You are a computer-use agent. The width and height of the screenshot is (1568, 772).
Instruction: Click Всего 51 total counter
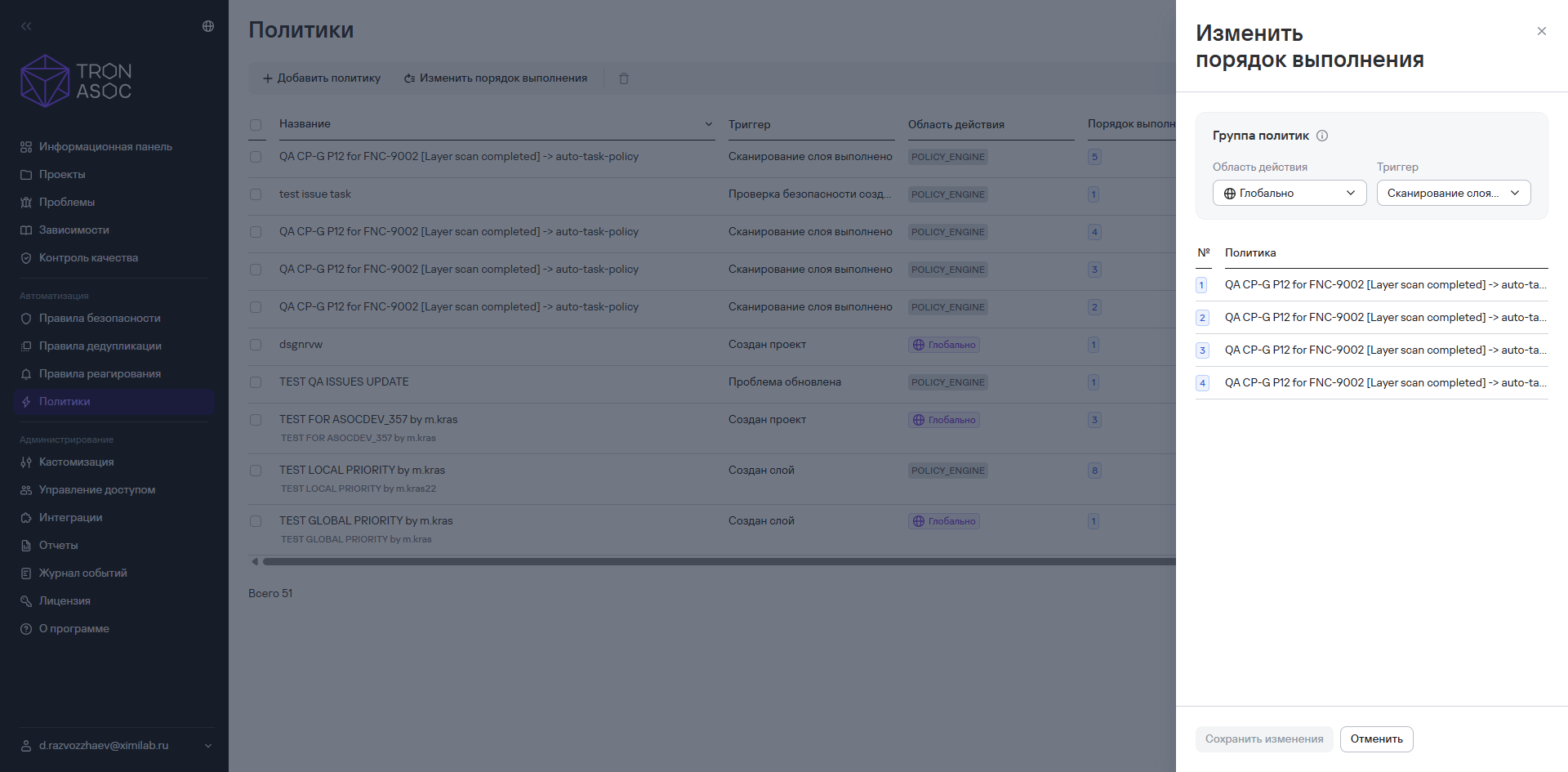(x=270, y=594)
